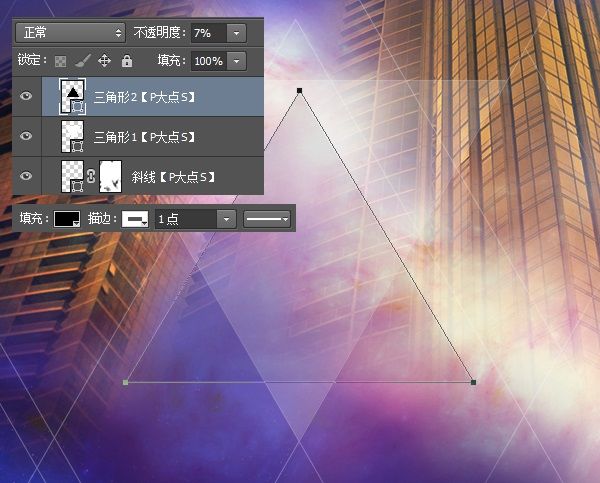600x483 pixels.
Task: Open the 描边 stroke color swatch
Action: point(135,219)
